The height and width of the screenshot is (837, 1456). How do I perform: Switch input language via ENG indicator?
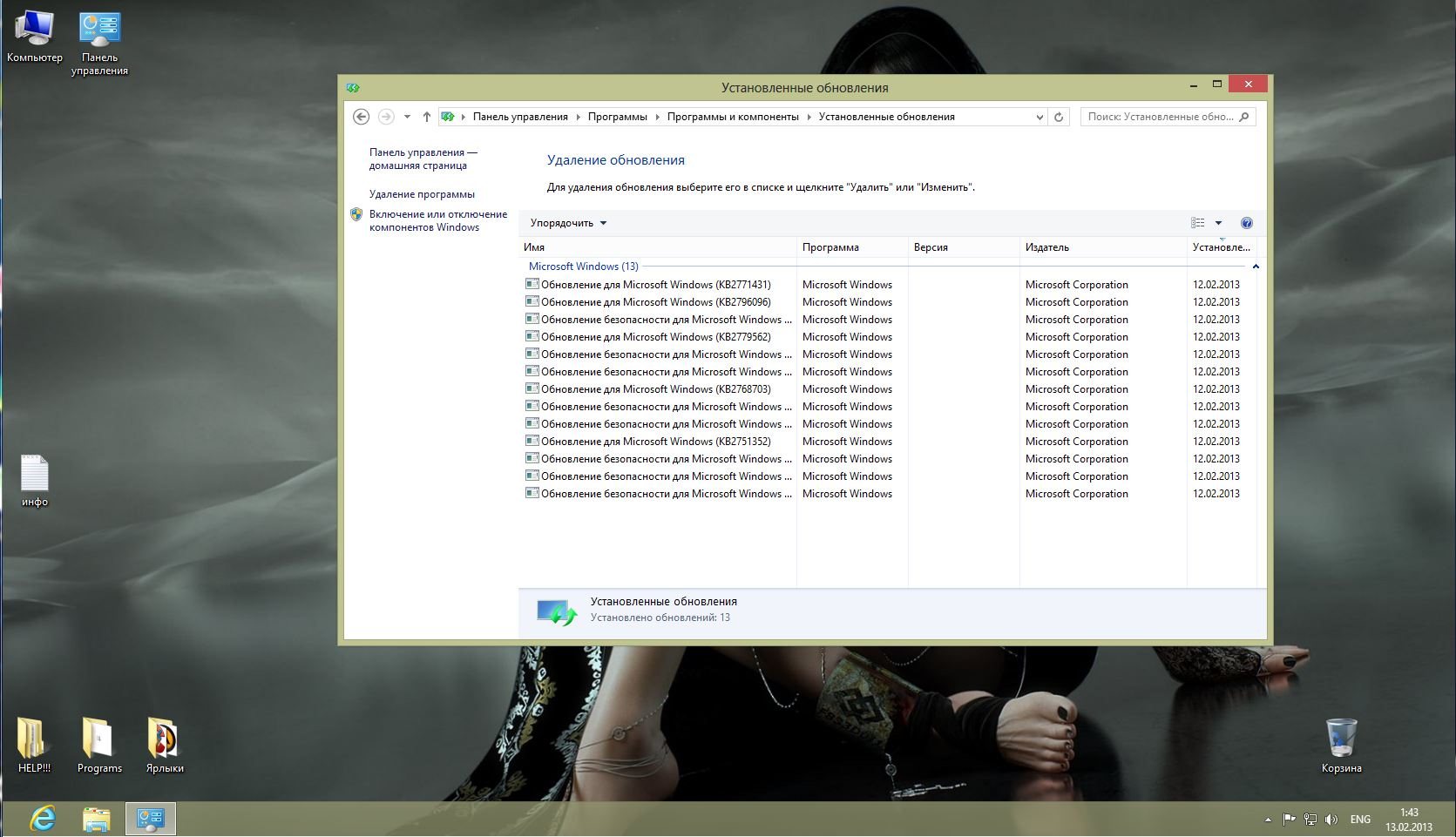click(1360, 820)
